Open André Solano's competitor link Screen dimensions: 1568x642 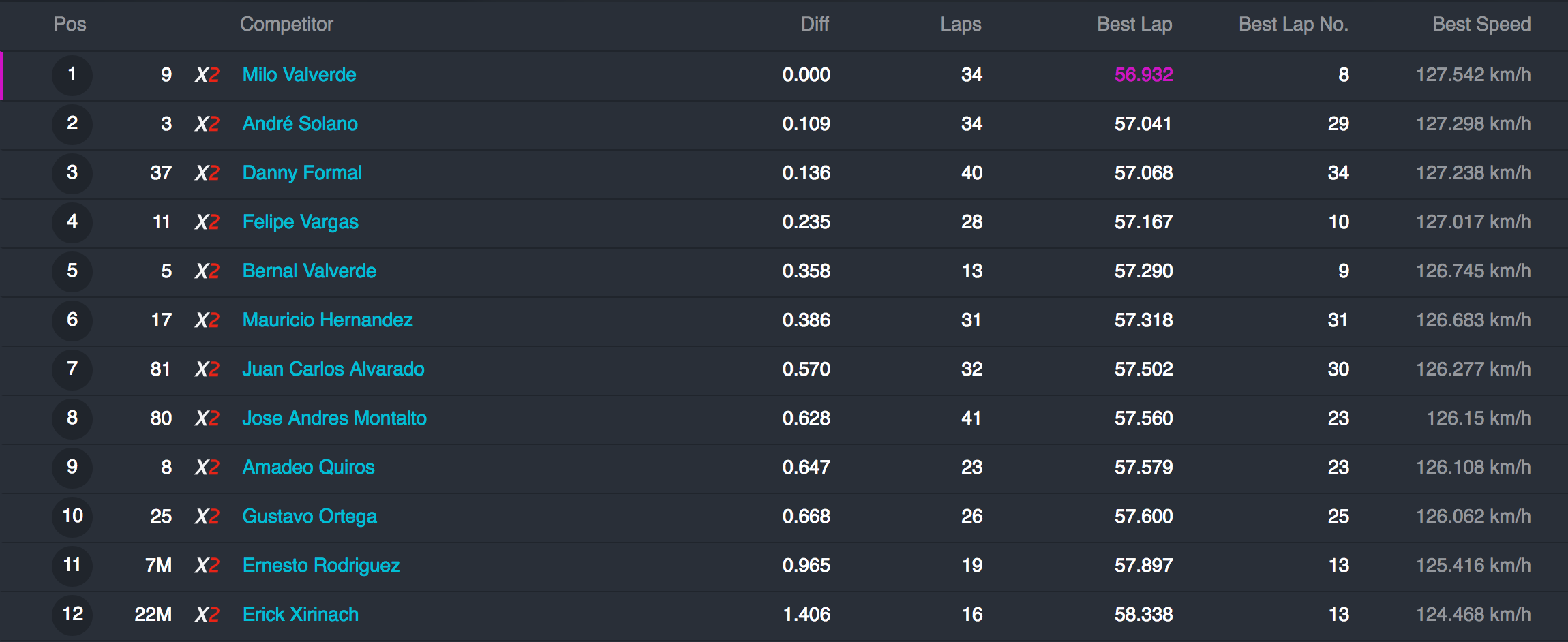(300, 124)
